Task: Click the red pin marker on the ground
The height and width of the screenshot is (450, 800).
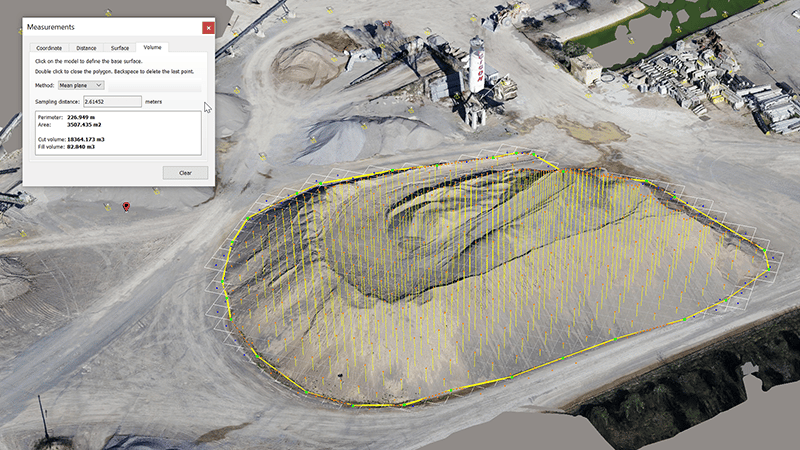Action: click(125, 206)
